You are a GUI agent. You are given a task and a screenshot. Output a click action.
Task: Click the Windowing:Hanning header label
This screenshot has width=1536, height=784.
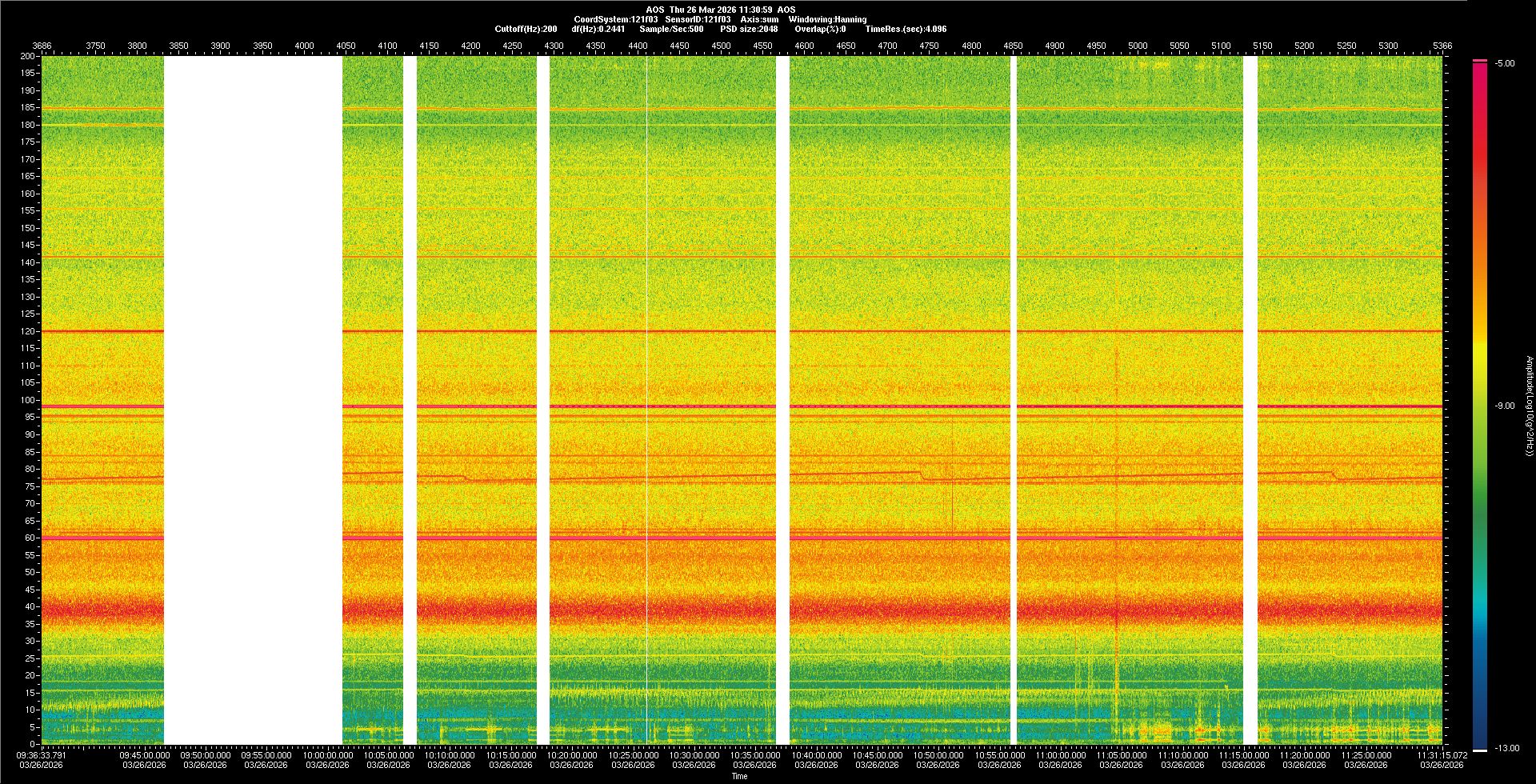coord(827,19)
